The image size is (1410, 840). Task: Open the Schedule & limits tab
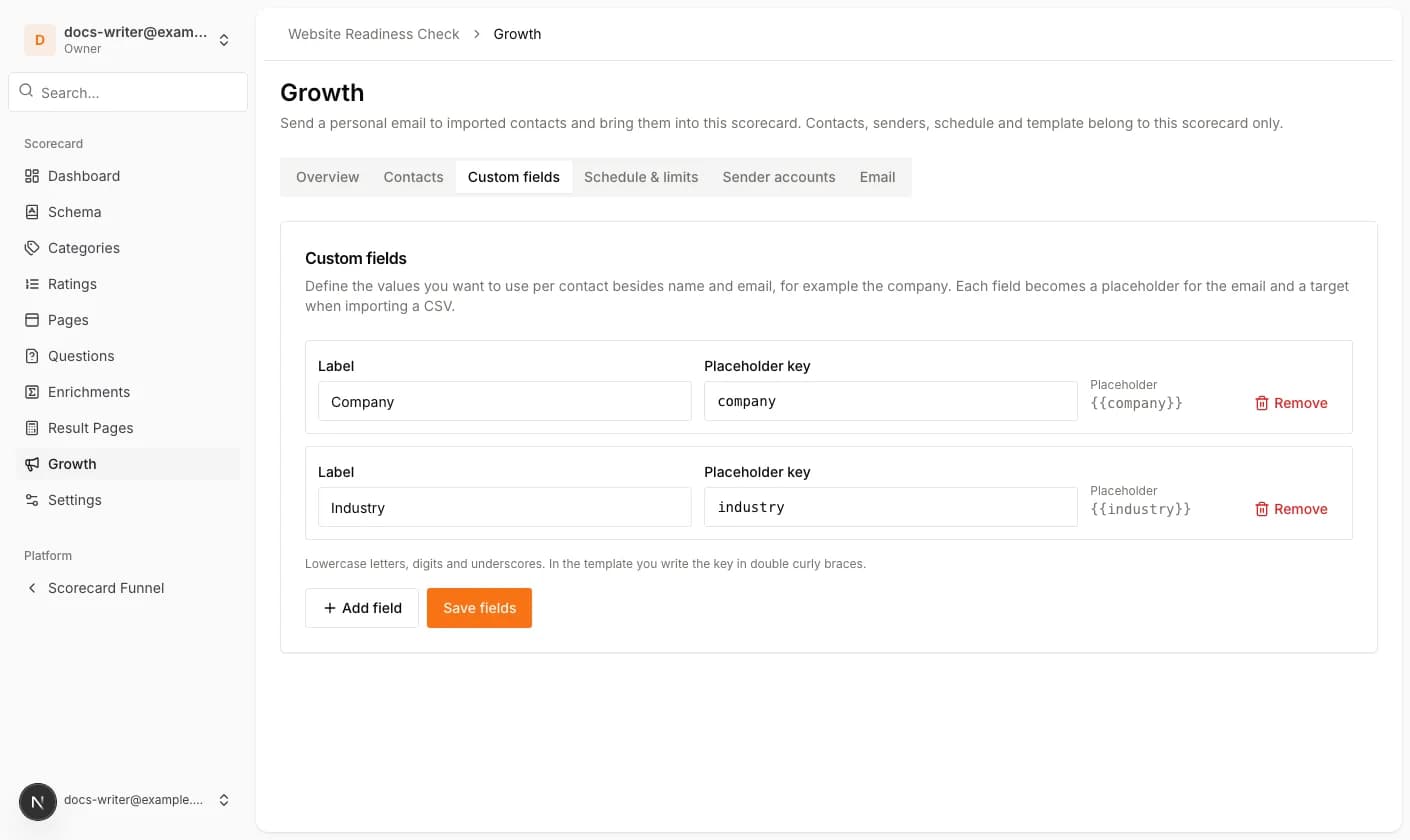641,177
